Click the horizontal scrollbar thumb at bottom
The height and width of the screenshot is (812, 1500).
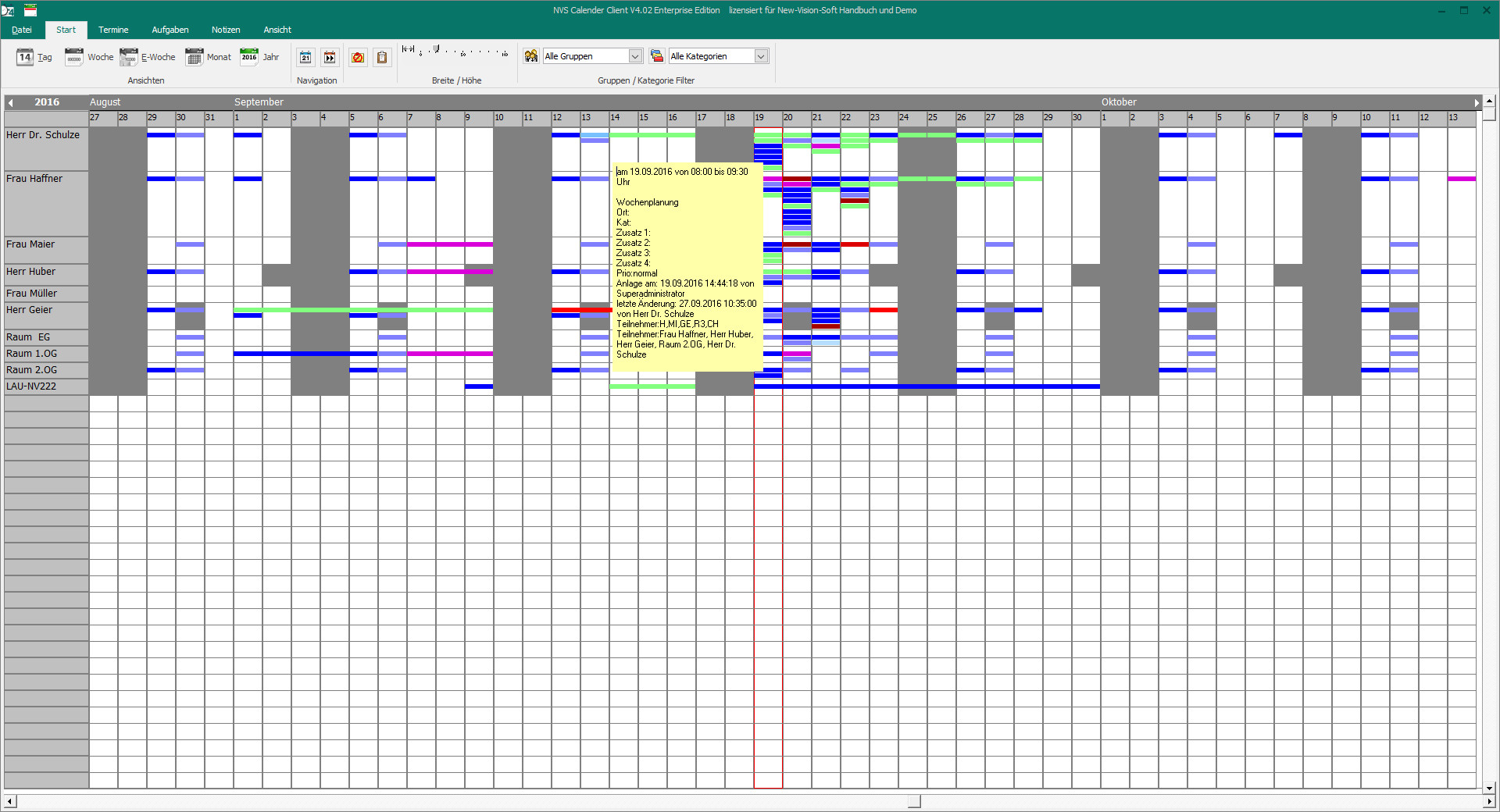point(914,802)
